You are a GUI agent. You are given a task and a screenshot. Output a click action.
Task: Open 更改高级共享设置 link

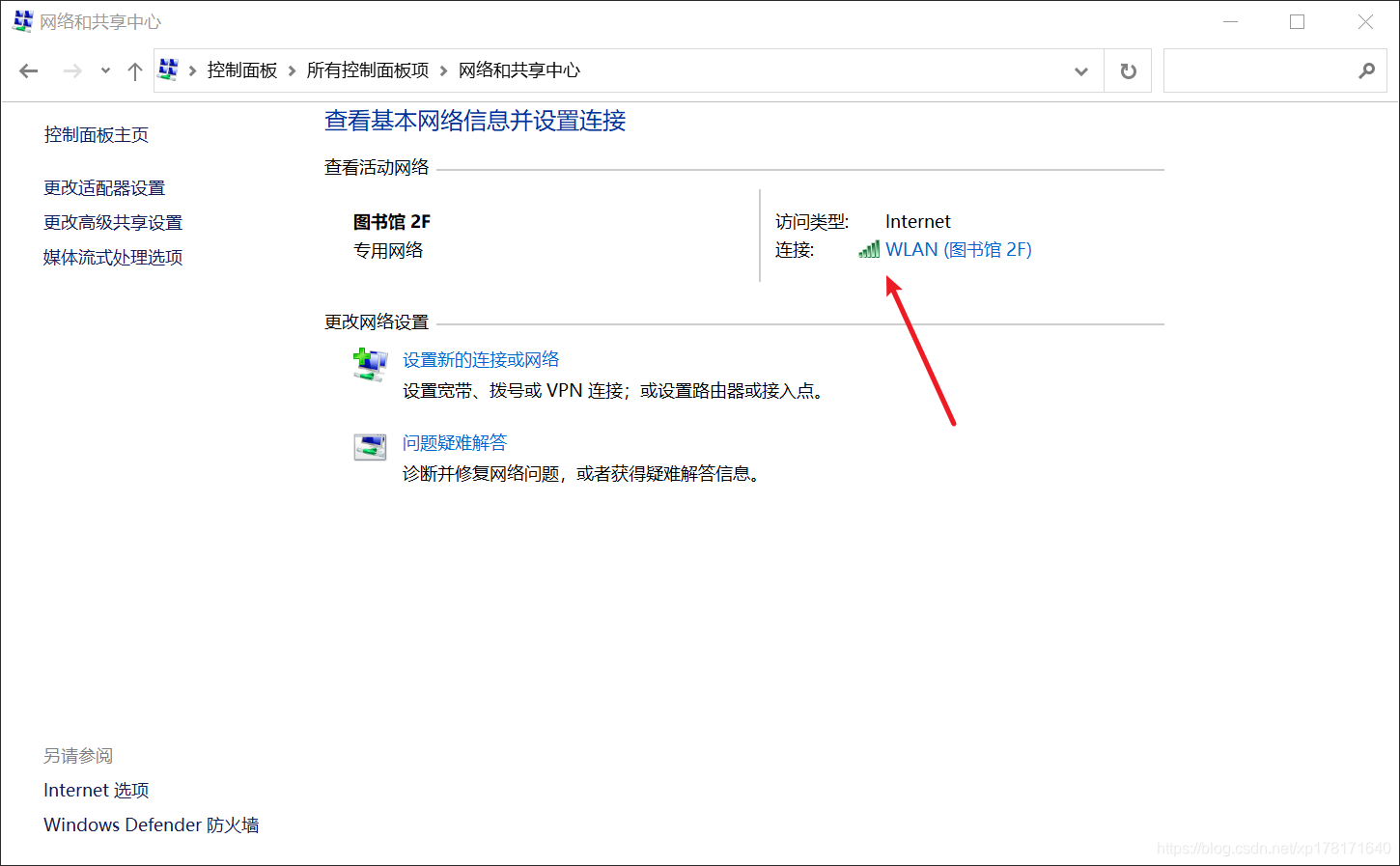click(x=113, y=222)
